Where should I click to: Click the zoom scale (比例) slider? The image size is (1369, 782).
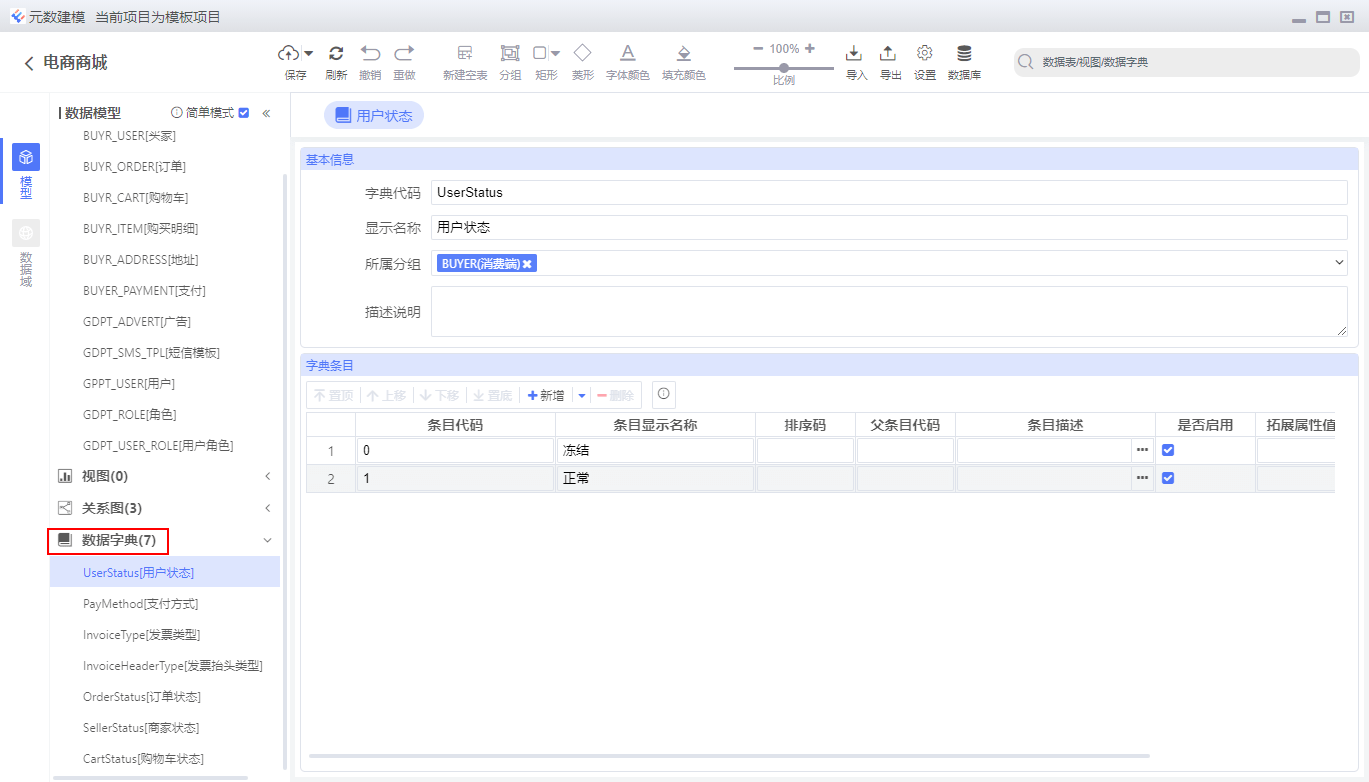[783, 68]
